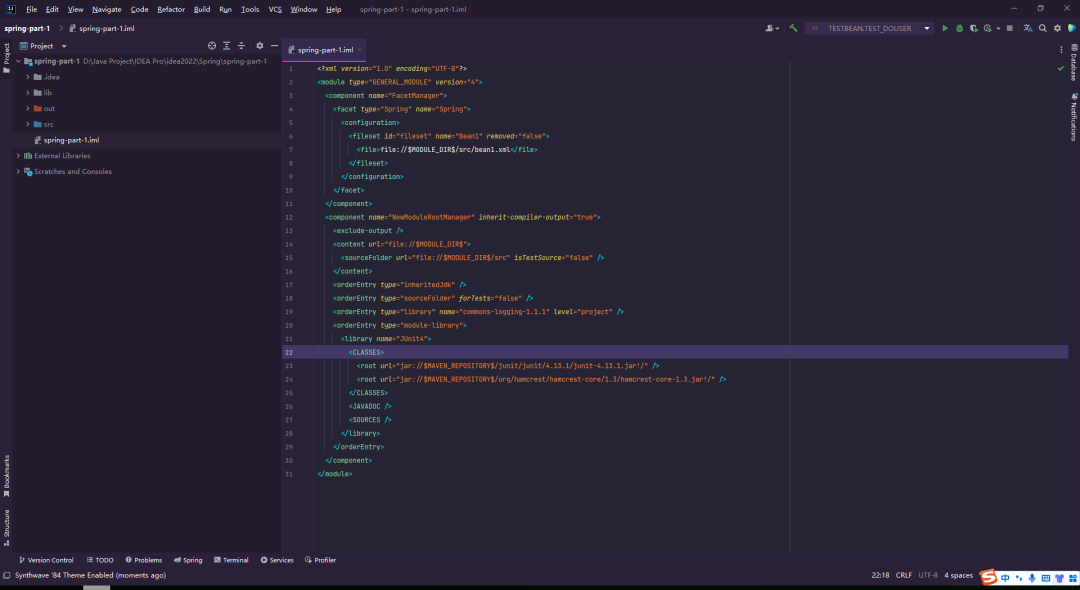Screen dimensions: 1080x590
Task: Open editor tabs three-dot options menu
Action: tap(1061, 50)
